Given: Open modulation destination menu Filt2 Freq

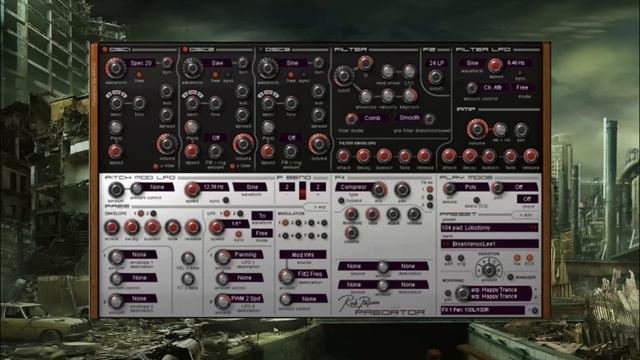Looking at the screenshot, I should [310, 274].
